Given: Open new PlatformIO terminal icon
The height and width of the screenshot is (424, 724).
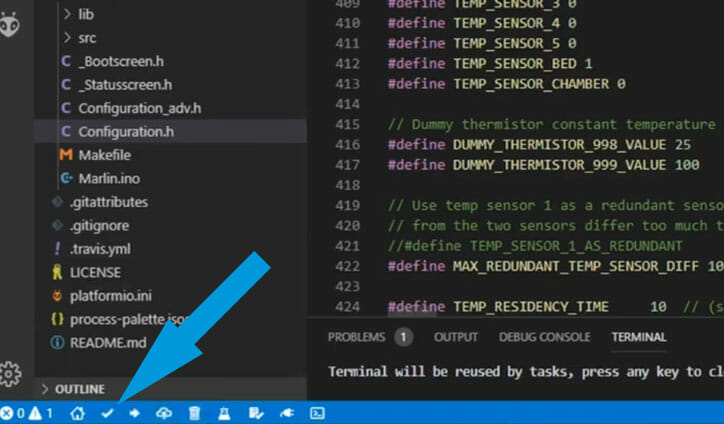Looking at the screenshot, I should [x=317, y=413].
